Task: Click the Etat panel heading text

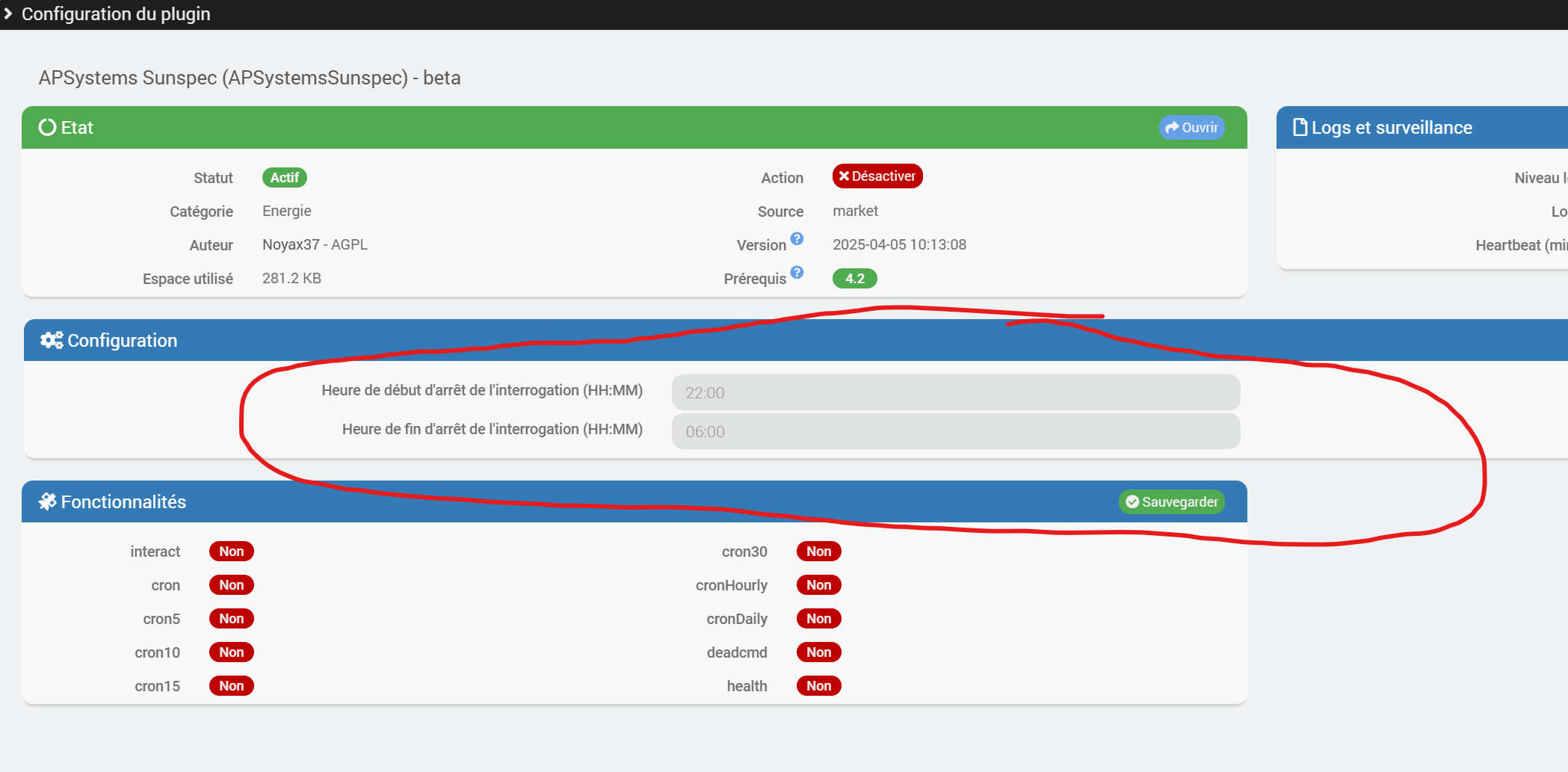Action: click(77, 128)
